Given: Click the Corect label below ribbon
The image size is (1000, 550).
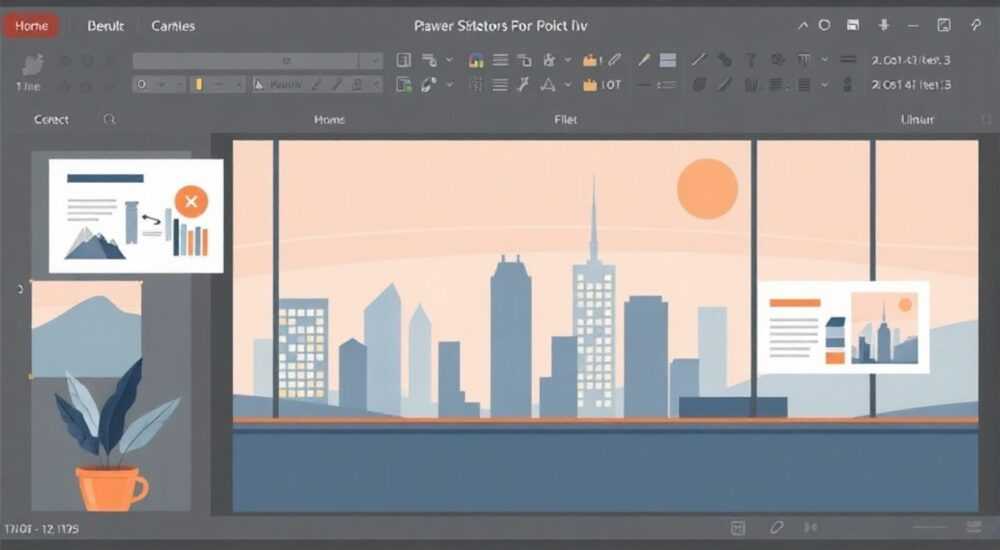Looking at the screenshot, I should pos(51,119).
